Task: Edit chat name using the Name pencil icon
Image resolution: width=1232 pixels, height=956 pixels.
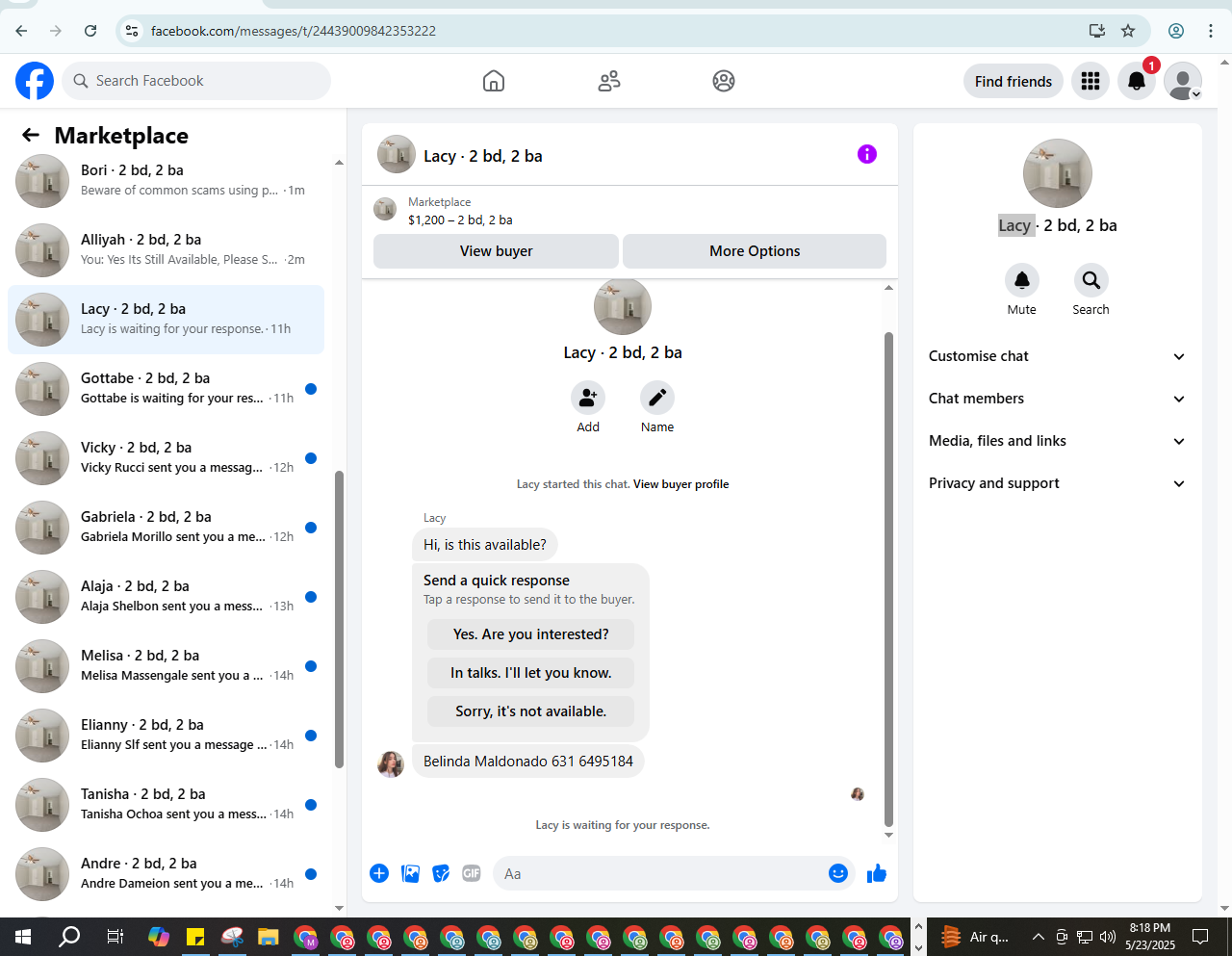Action: coord(657,398)
